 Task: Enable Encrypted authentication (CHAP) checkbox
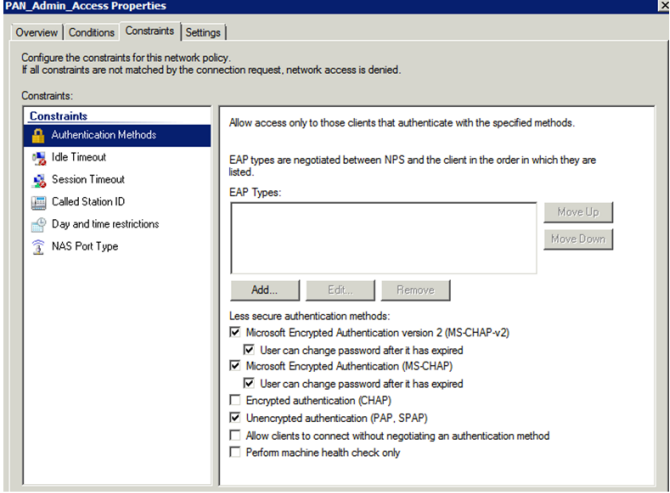(236, 400)
